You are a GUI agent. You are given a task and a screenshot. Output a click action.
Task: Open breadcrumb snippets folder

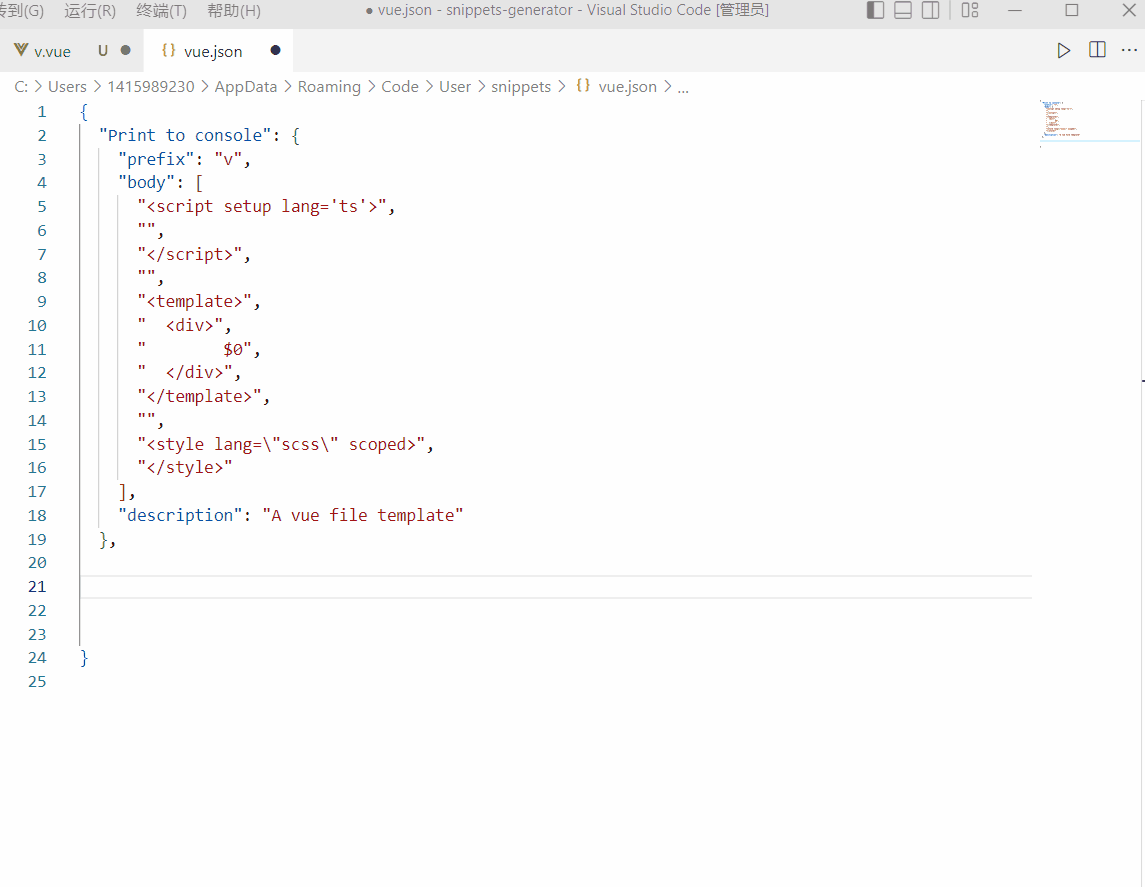coord(521,87)
